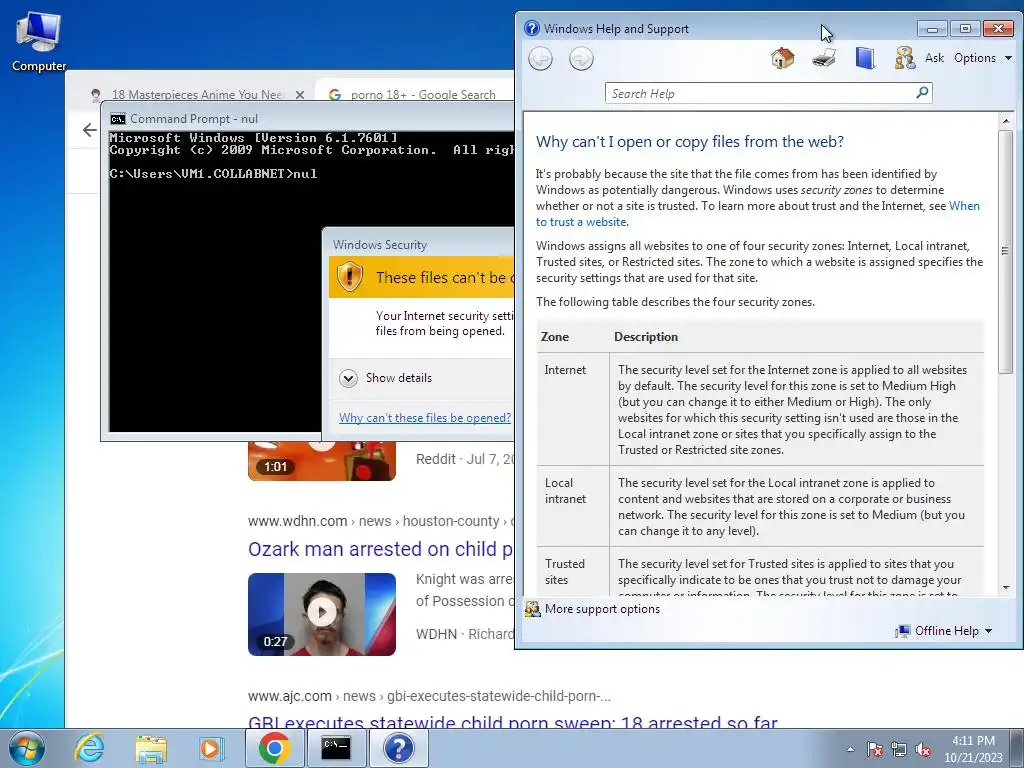Select the help heading 'Why can't I open or copy files'

click(x=690, y=142)
